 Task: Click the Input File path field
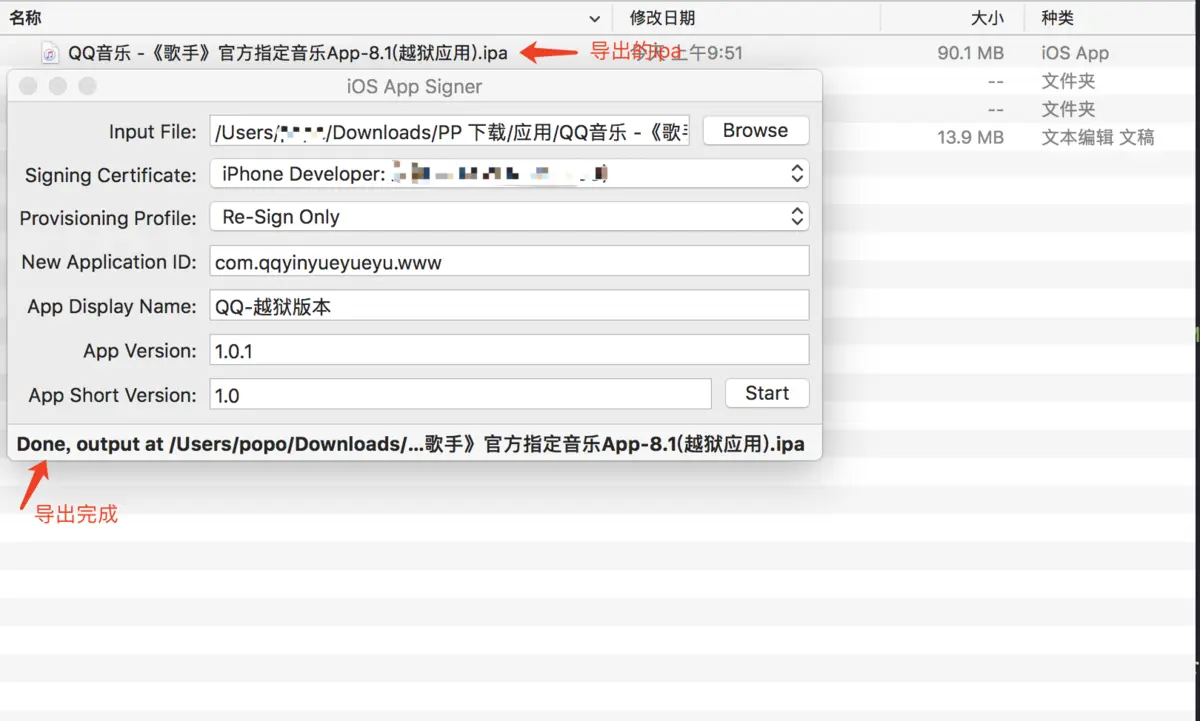coord(450,131)
